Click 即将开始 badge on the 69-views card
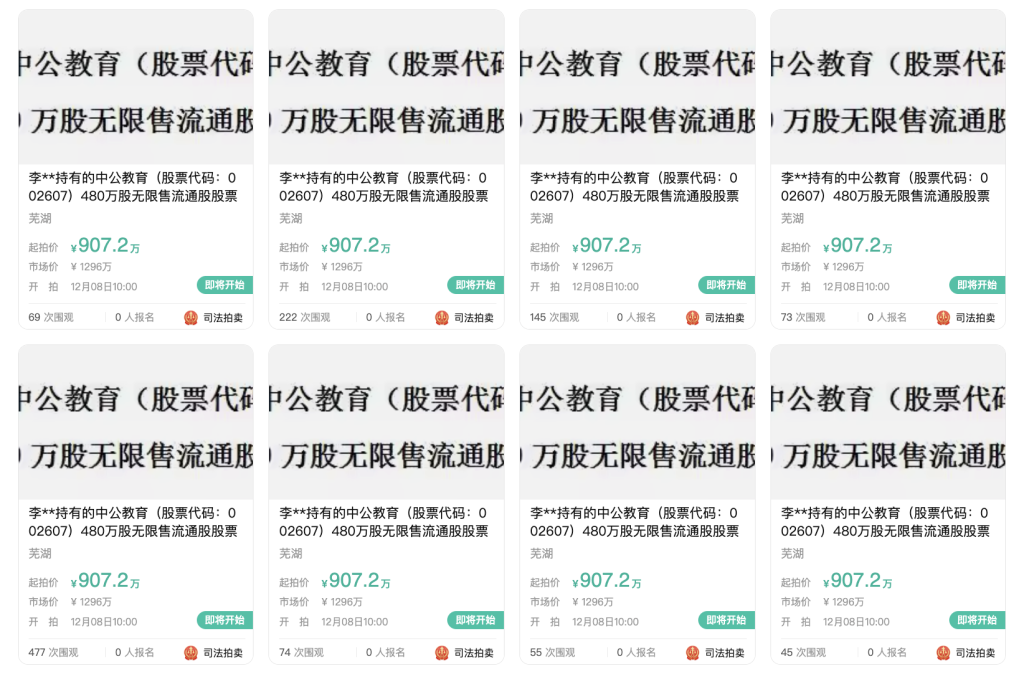This screenshot has height=674, width=1024. (x=224, y=285)
